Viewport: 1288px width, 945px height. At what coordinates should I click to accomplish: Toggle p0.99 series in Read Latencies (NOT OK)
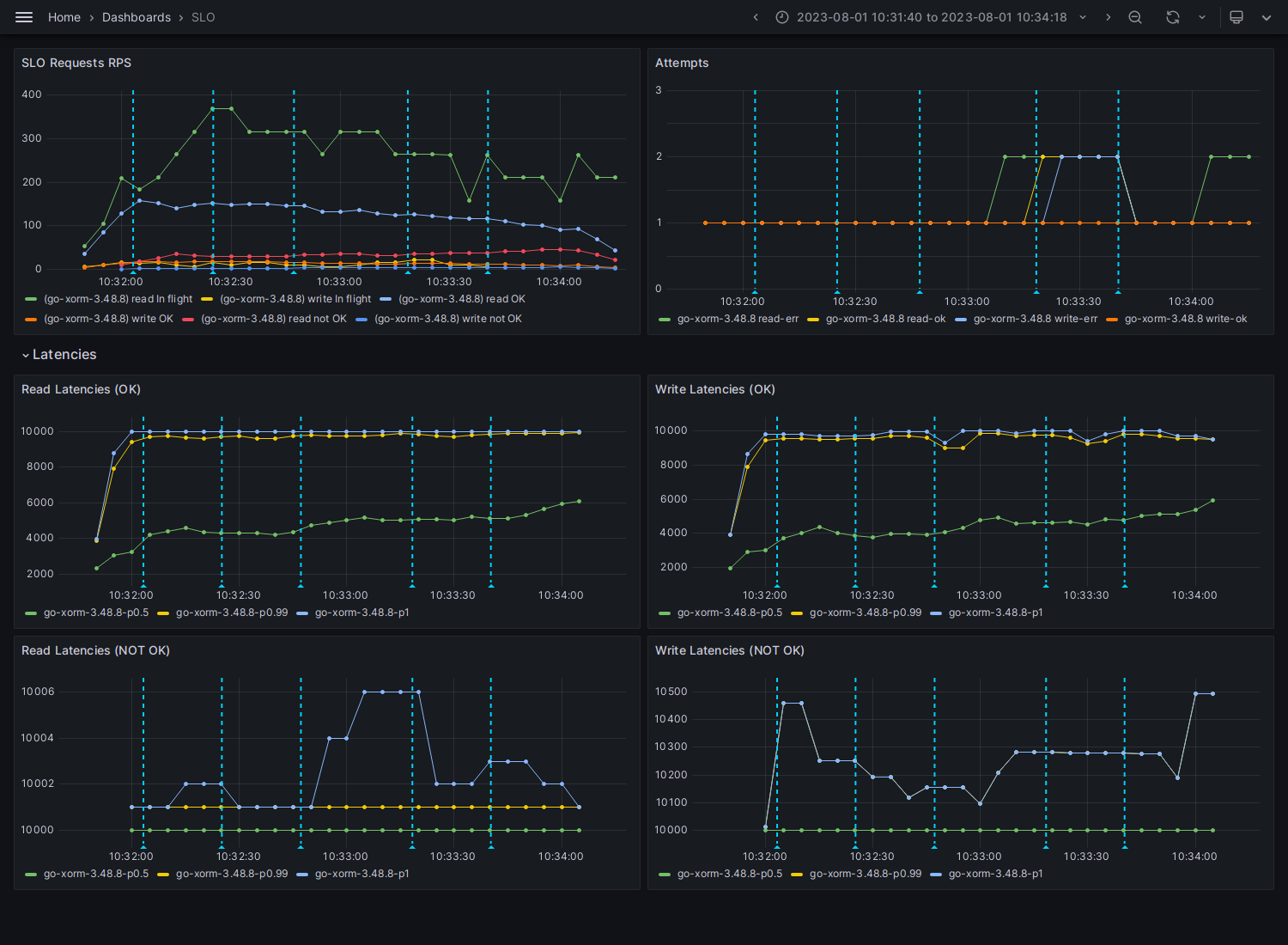point(232,874)
